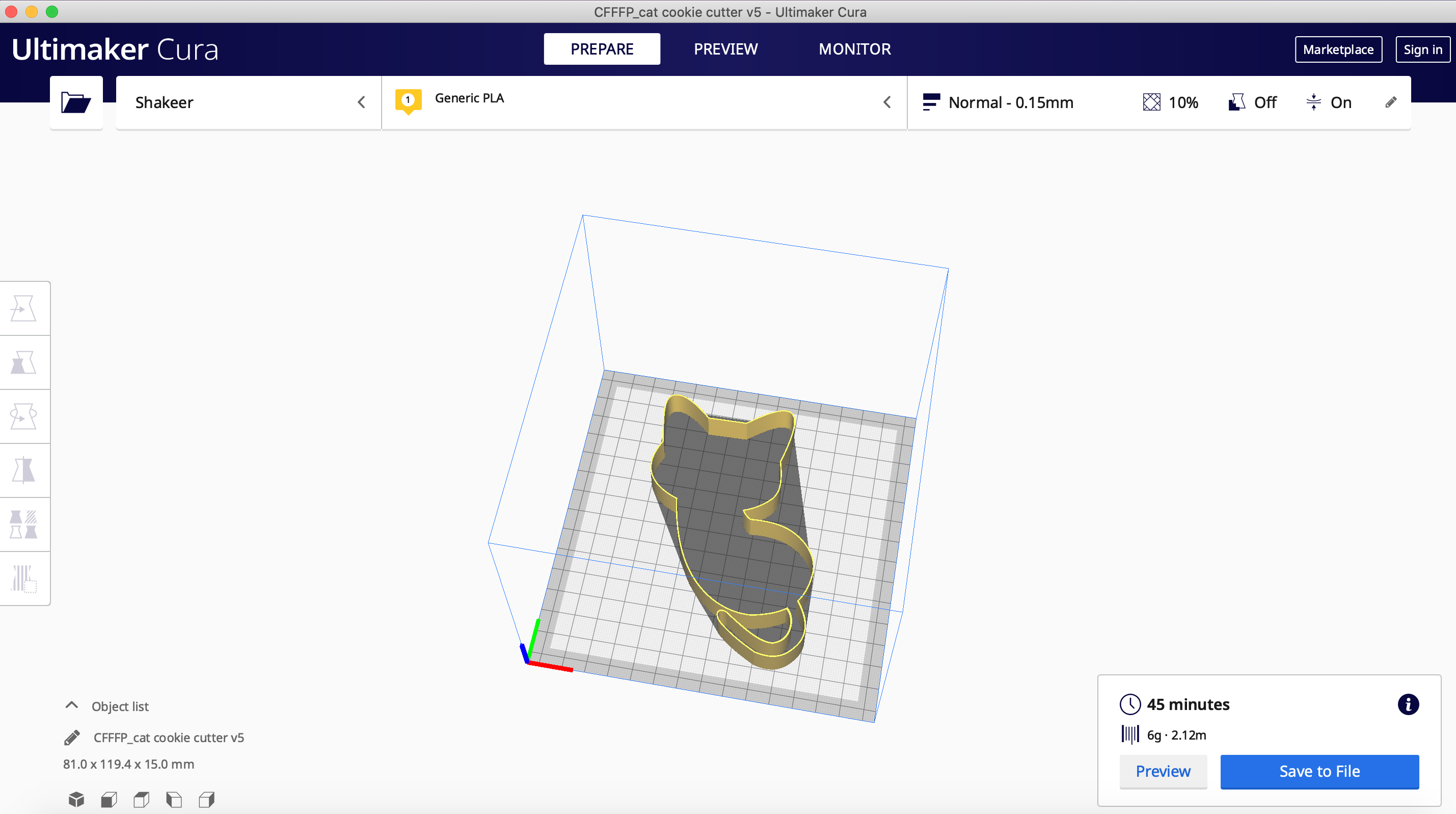Open the Normal - 0.15mm print settings panel
Image resolution: width=1456 pixels, height=814 pixels.
(1158, 103)
